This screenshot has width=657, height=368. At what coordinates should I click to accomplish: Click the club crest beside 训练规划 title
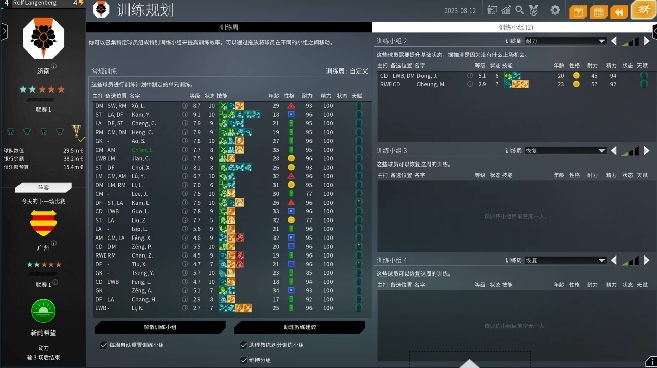click(101, 10)
